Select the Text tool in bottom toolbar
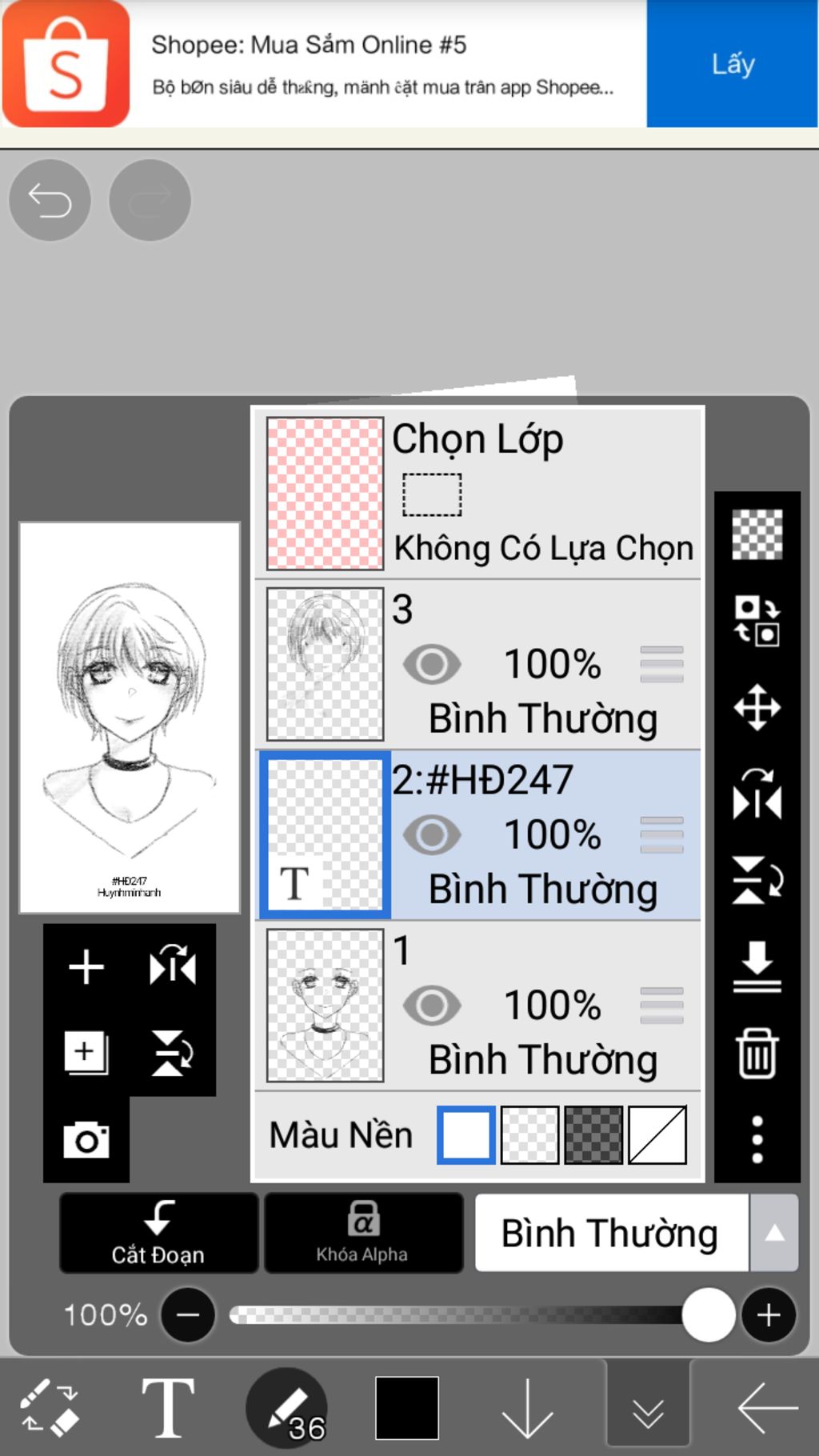The width and height of the screenshot is (819, 1456). coord(168,1408)
